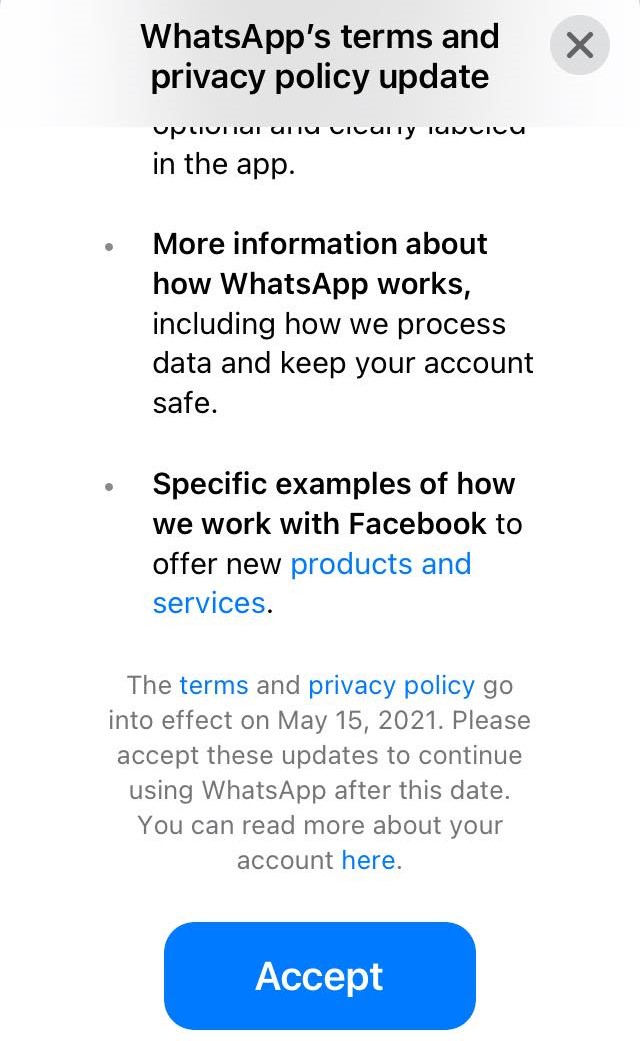Tap the bold word 'Facebook'
640x1041 pixels.
pos(417,523)
